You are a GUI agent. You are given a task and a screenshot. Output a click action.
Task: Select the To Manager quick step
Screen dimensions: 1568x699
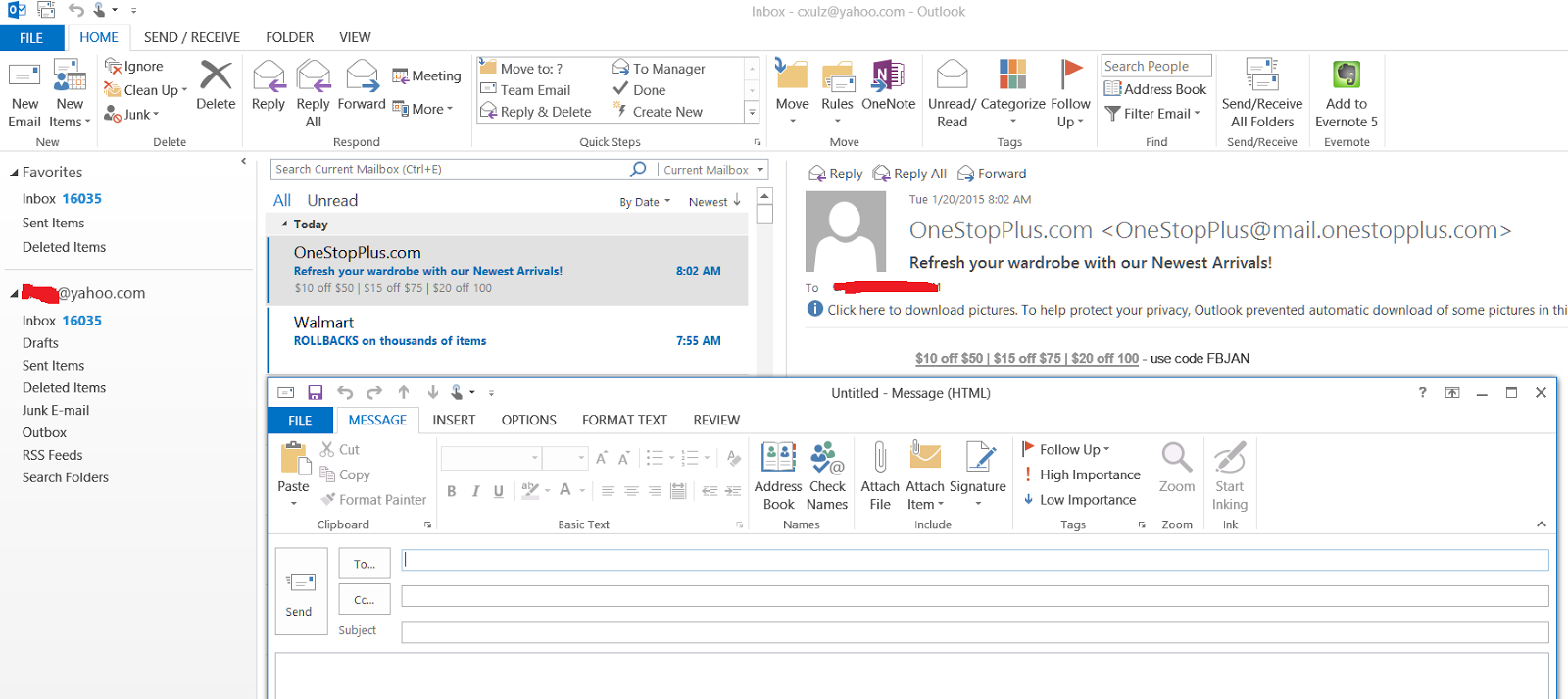[x=660, y=69]
